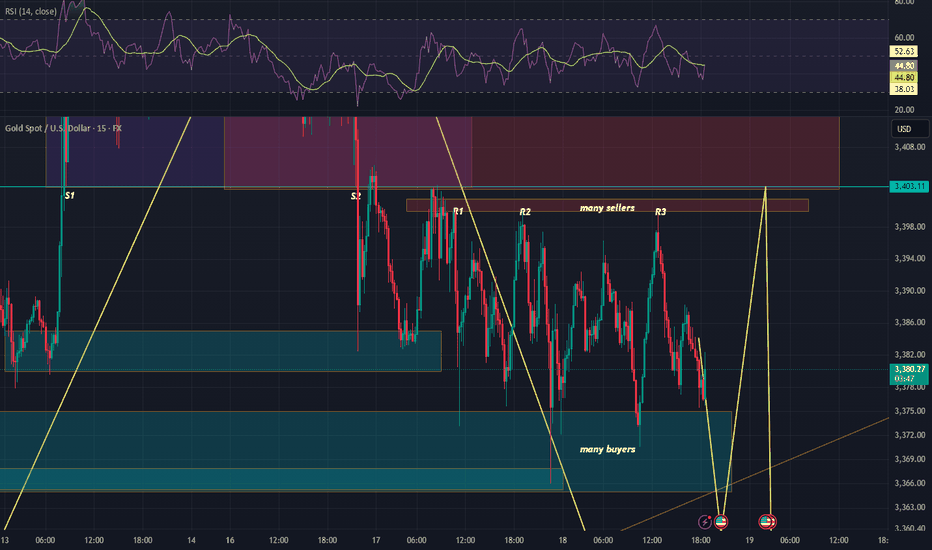Click the yellow 44.80 RSI value label
The height and width of the screenshot is (550, 932).
[904, 77]
